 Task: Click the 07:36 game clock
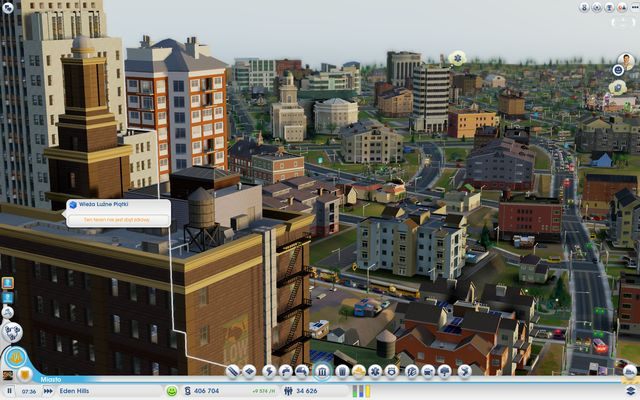click(x=29, y=391)
